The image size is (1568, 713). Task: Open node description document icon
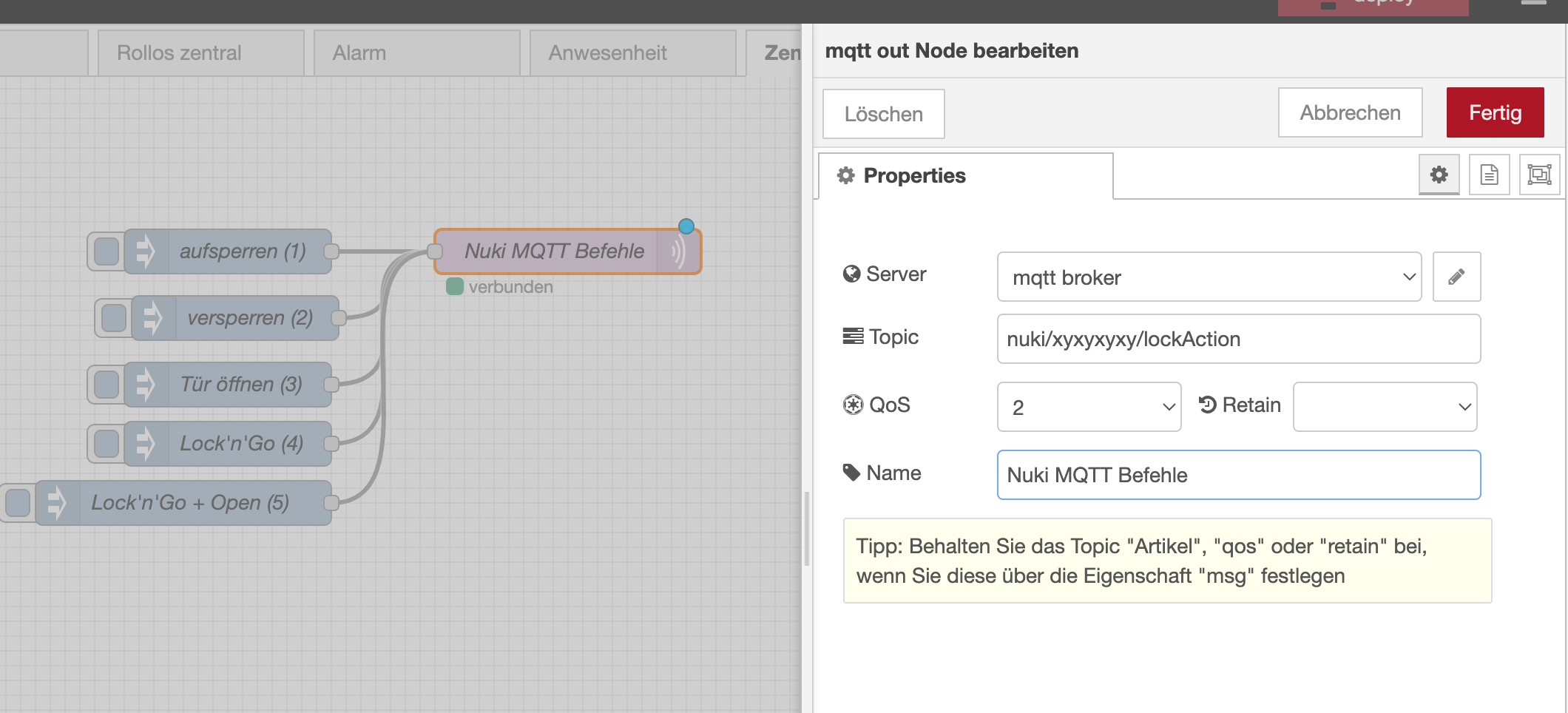tap(1489, 175)
